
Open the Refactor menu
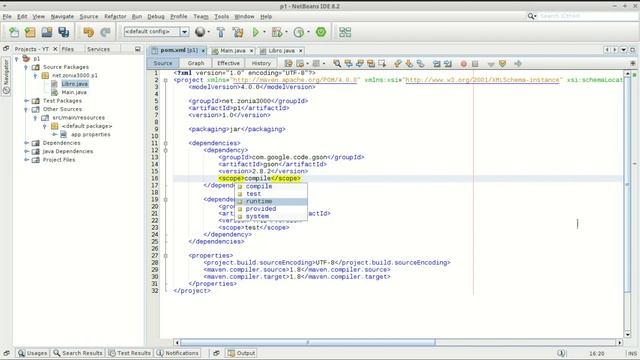(115, 16)
